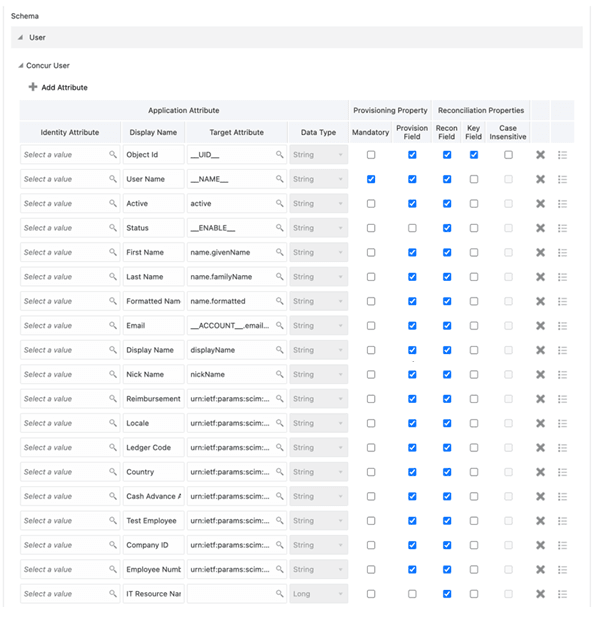Screen dimensions: 596x618
Task: Click the Country identity attribute field
Action: point(70,472)
